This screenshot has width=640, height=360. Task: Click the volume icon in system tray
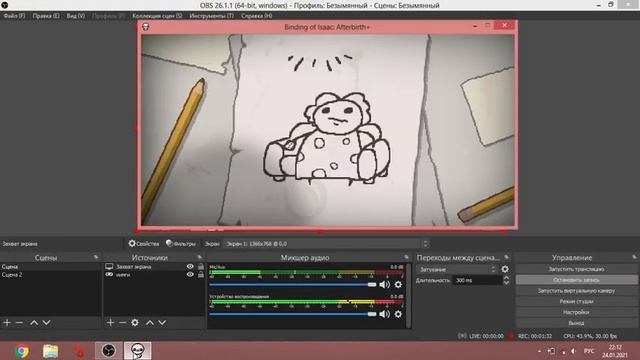(574, 351)
